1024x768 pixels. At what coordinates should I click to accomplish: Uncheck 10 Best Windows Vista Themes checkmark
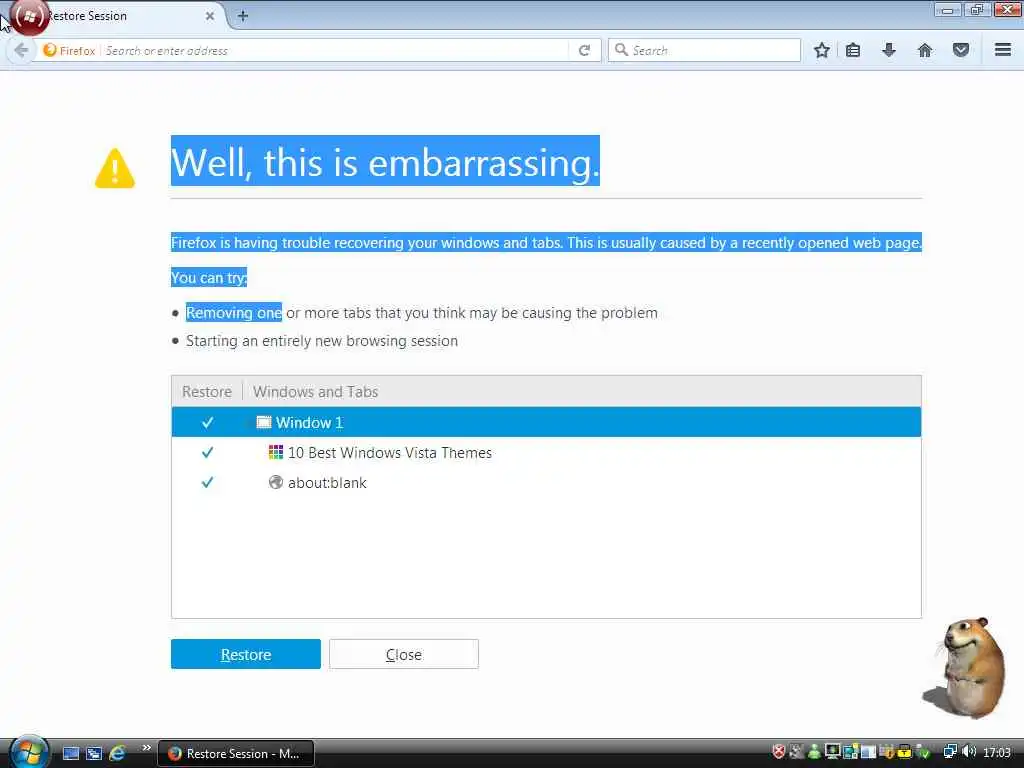[x=208, y=453]
